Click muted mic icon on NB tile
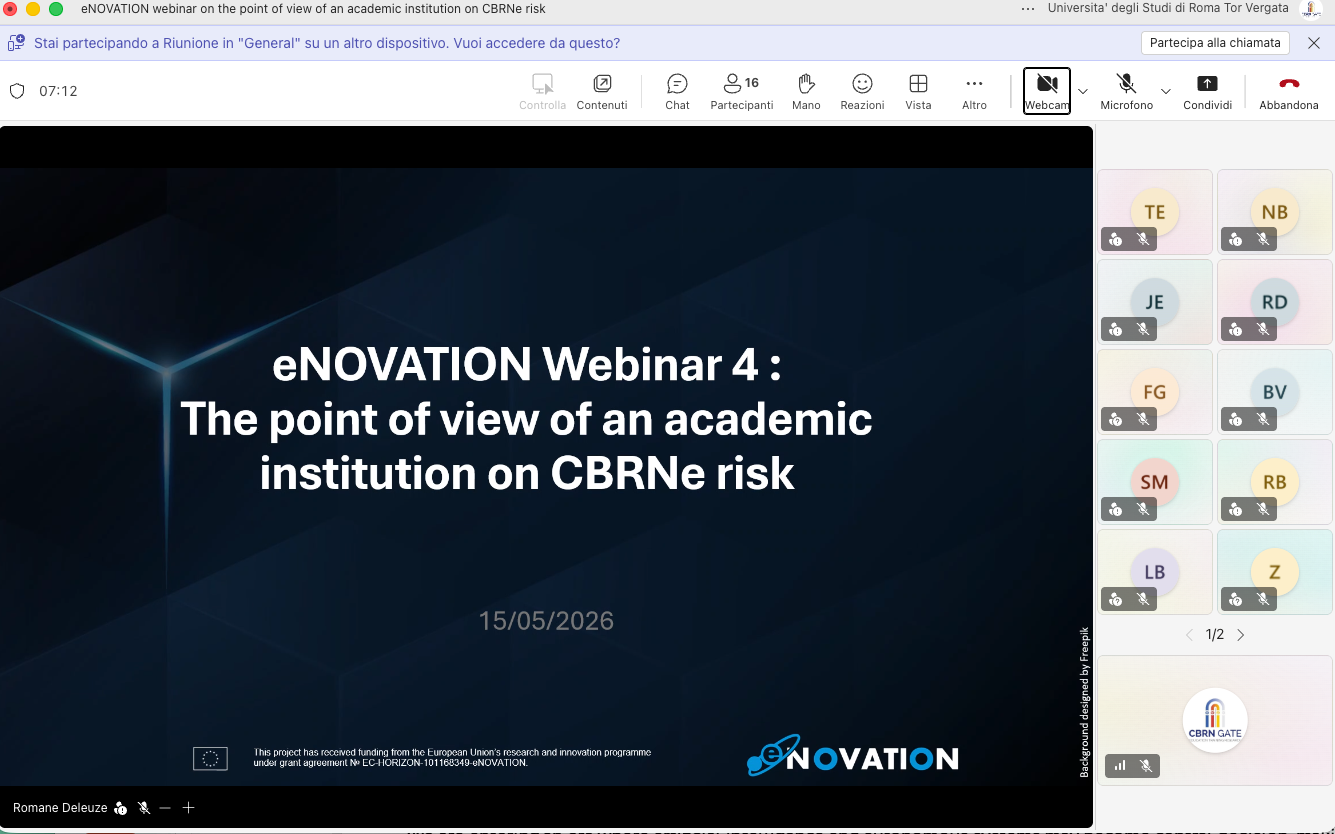The height and width of the screenshot is (834, 1335). point(1263,239)
